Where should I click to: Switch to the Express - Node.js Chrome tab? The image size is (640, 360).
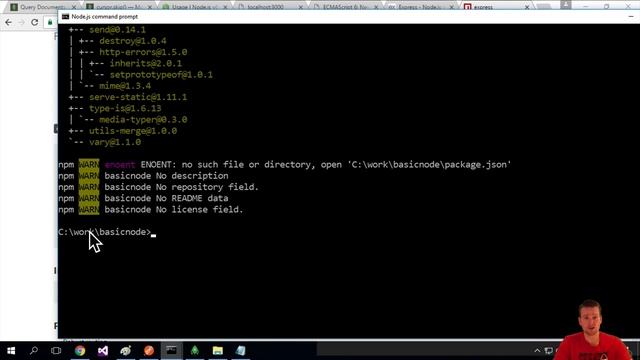(x=420, y=7)
